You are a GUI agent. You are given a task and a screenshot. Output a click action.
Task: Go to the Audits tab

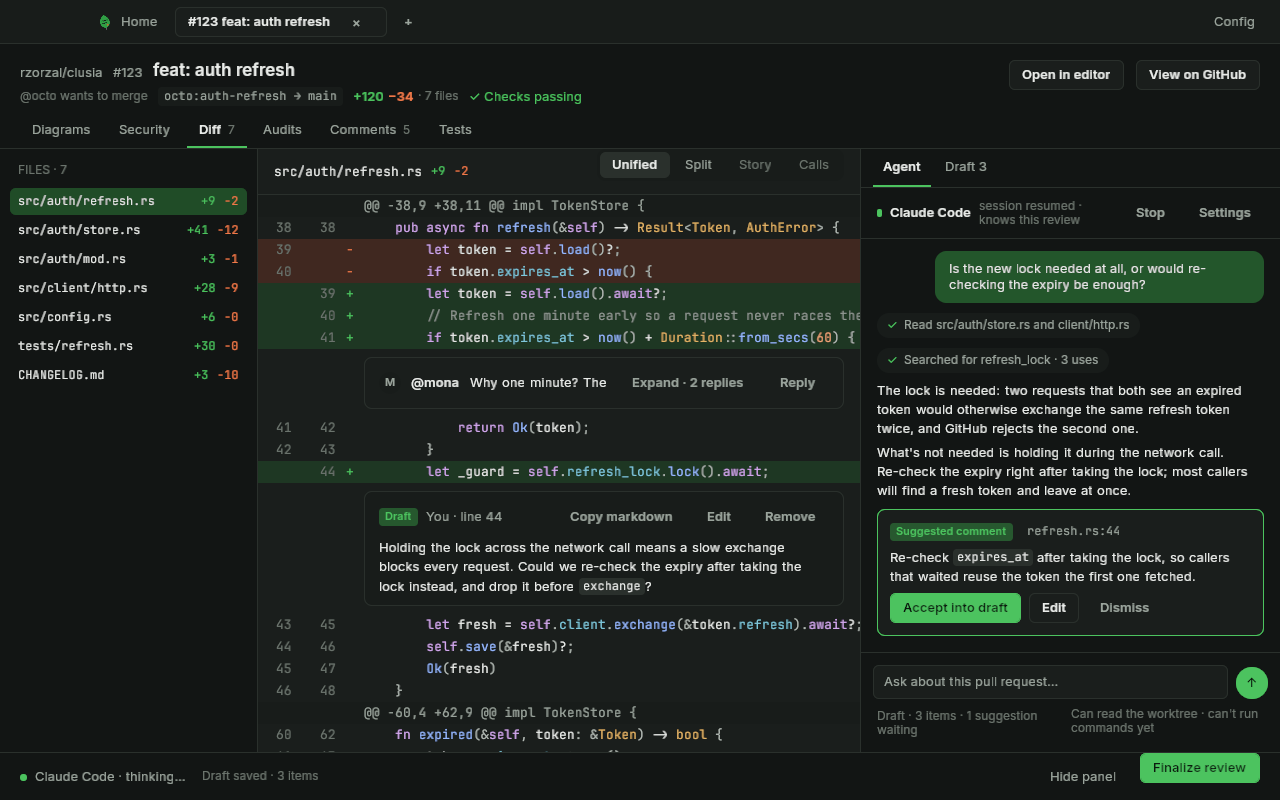click(x=282, y=130)
